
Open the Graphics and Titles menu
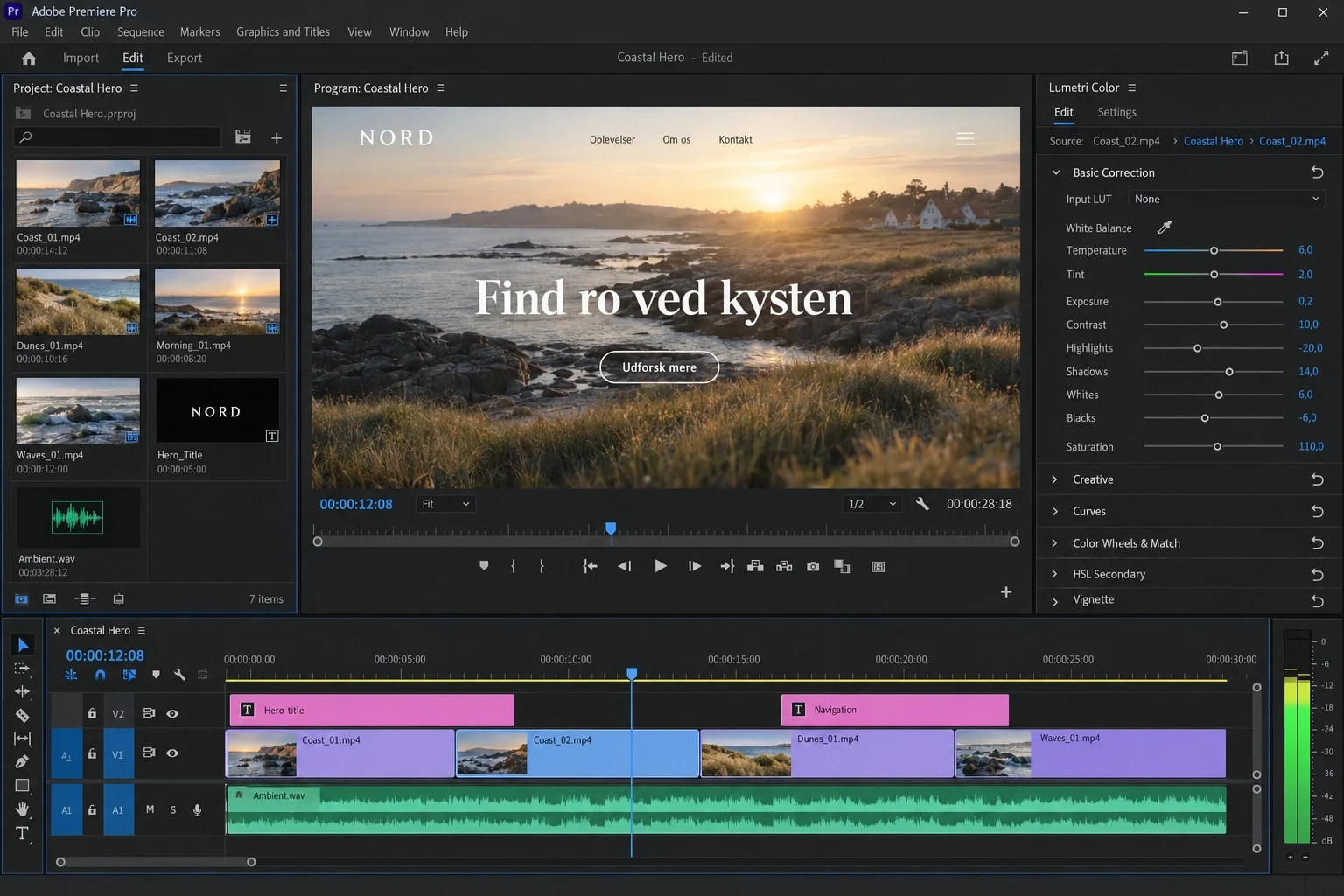(x=283, y=32)
